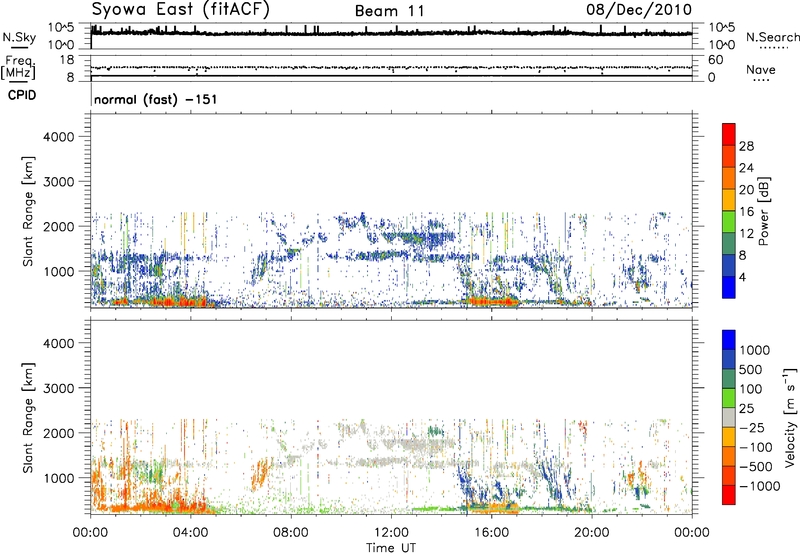Click the "Time UT" axis title

[391, 548]
